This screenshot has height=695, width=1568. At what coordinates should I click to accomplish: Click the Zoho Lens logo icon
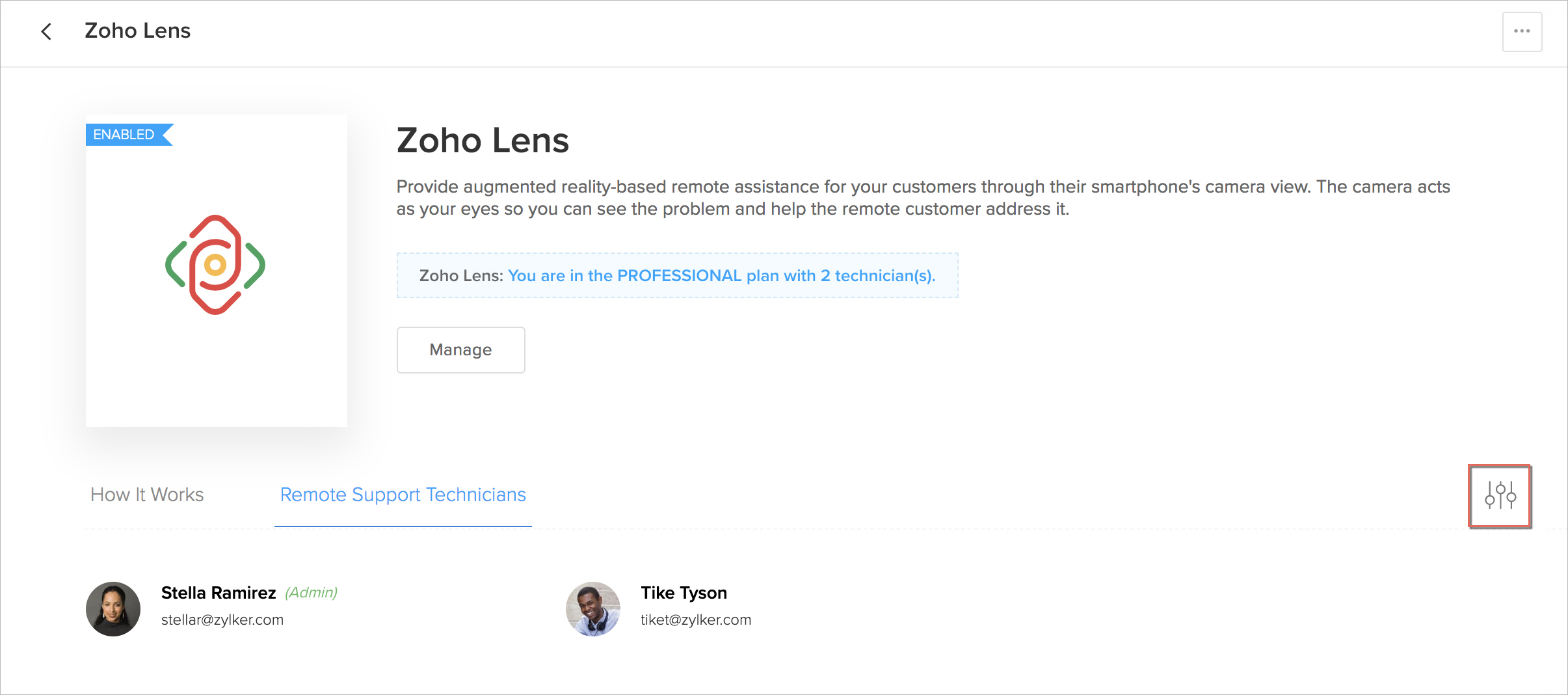tap(215, 265)
